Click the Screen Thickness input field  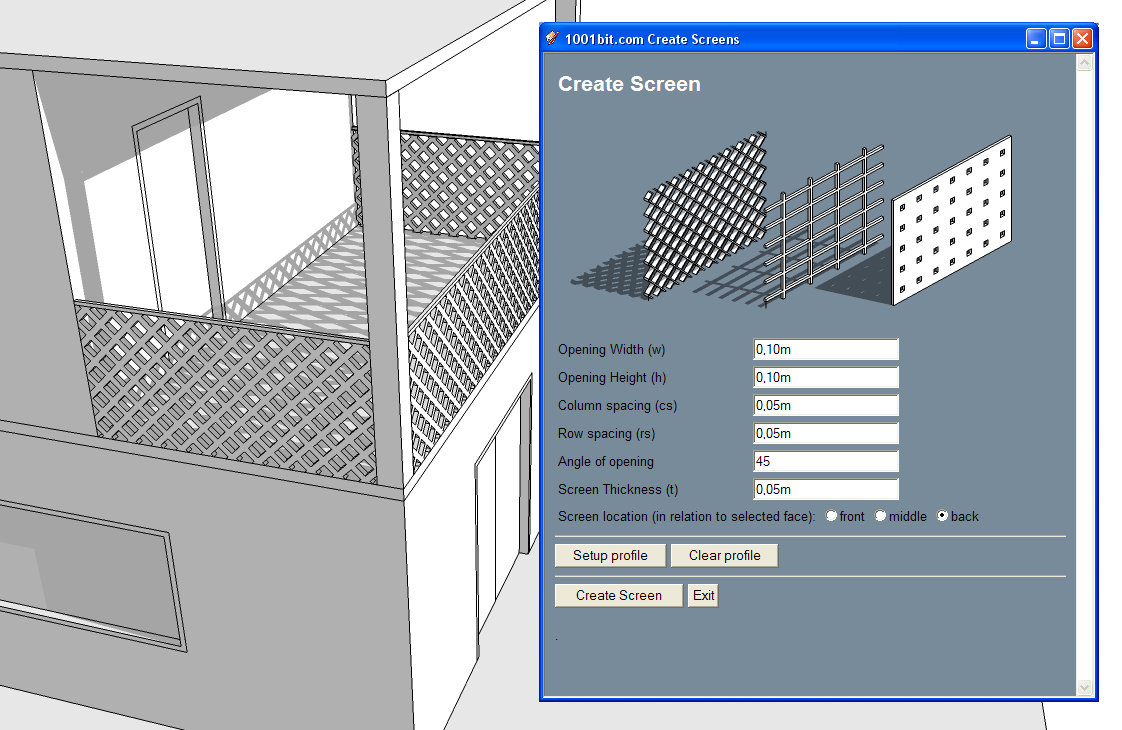[x=826, y=490]
